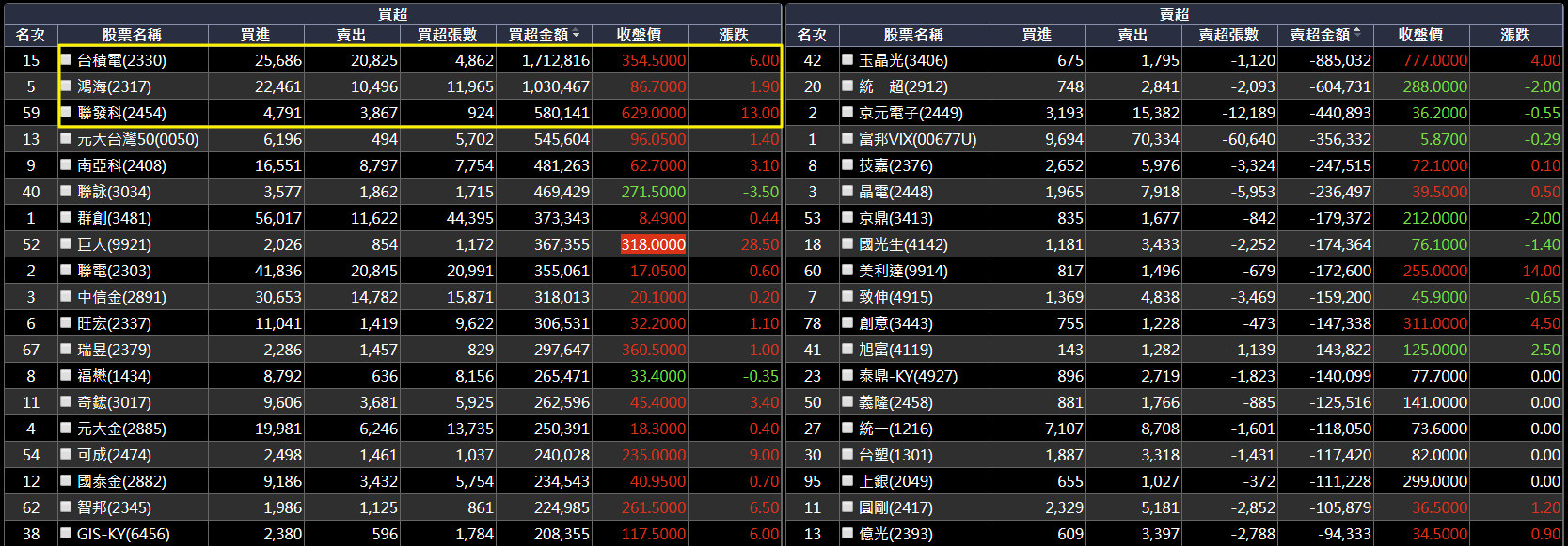Sort by 買超金額 column header
Image resolution: width=1568 pixels, height=546 pixels.
coord(544,35)
